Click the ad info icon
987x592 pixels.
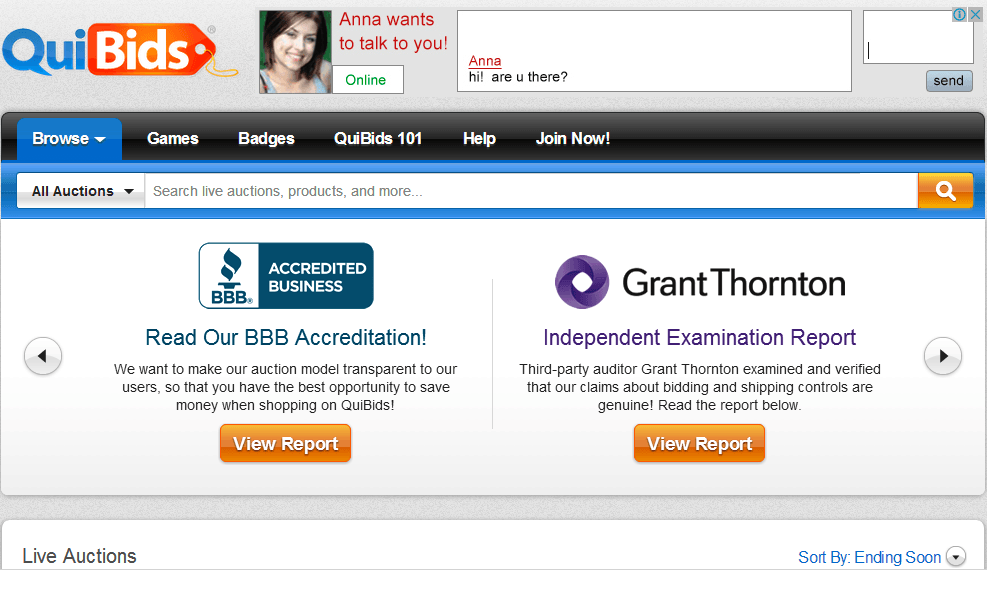pos(959,14)
